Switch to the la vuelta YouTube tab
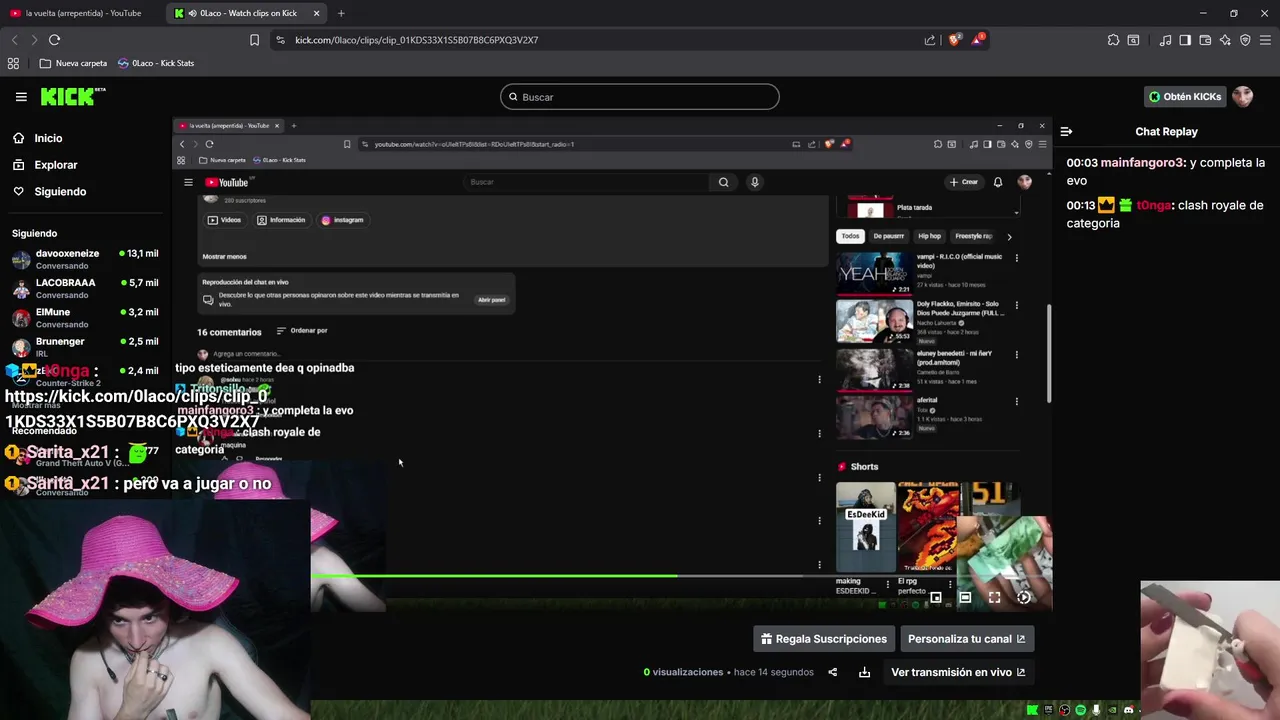Image resolution: width=1280 pixels, height=720 pixels. pyautogui.click(x=83, y=13)
